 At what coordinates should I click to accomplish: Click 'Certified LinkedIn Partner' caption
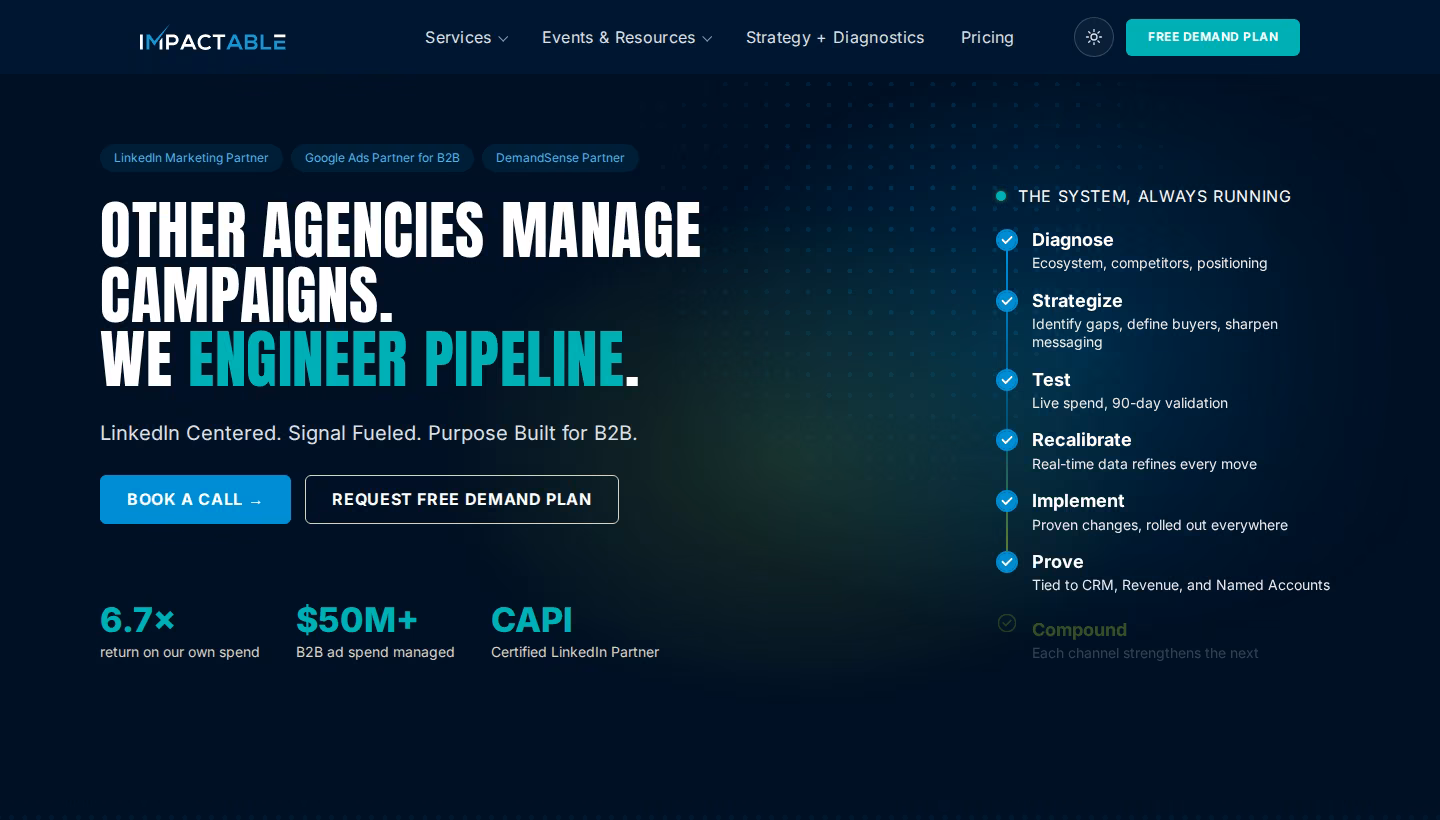tap(575, 652)
